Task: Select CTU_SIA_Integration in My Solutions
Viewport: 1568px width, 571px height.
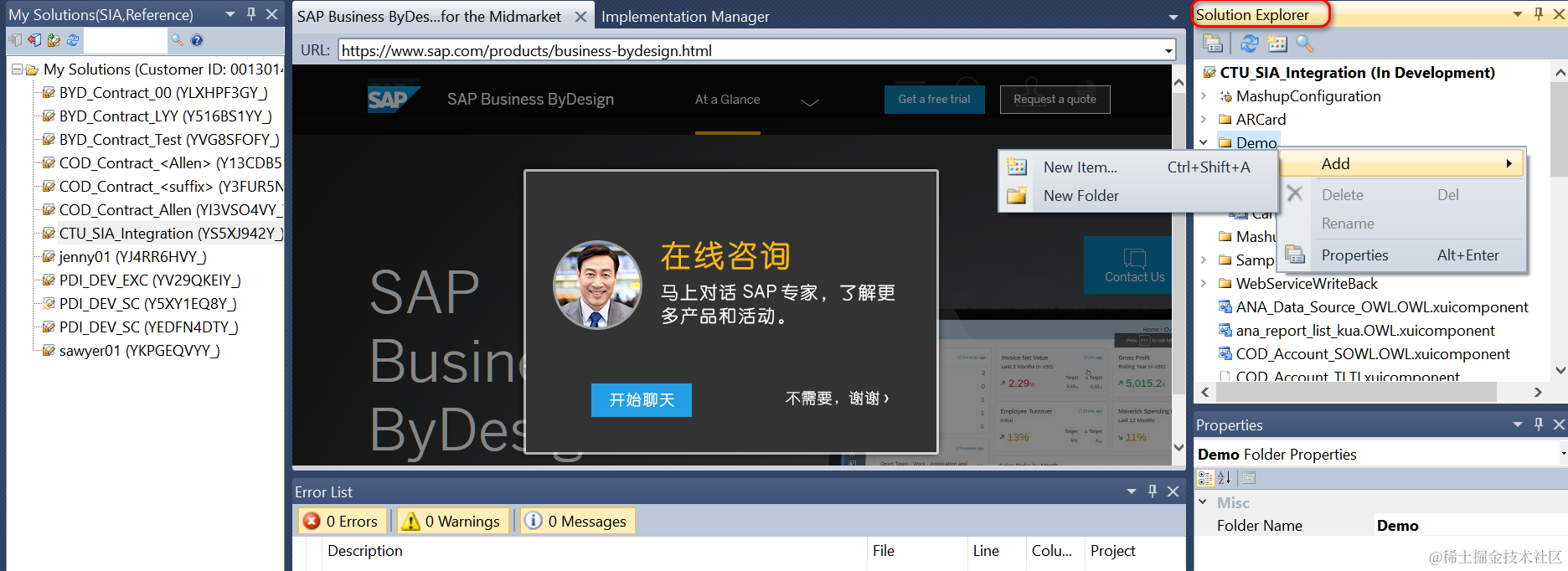Action: pos(171,234)
